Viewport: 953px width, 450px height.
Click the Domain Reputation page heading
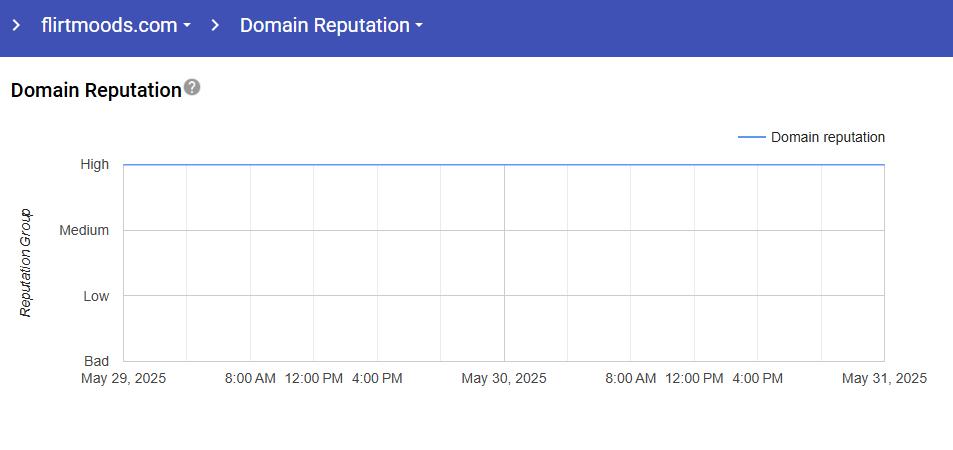point(95,90)
